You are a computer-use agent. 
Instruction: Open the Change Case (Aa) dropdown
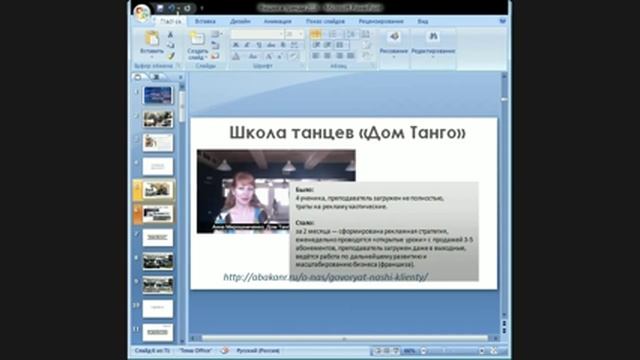(253, 56)
